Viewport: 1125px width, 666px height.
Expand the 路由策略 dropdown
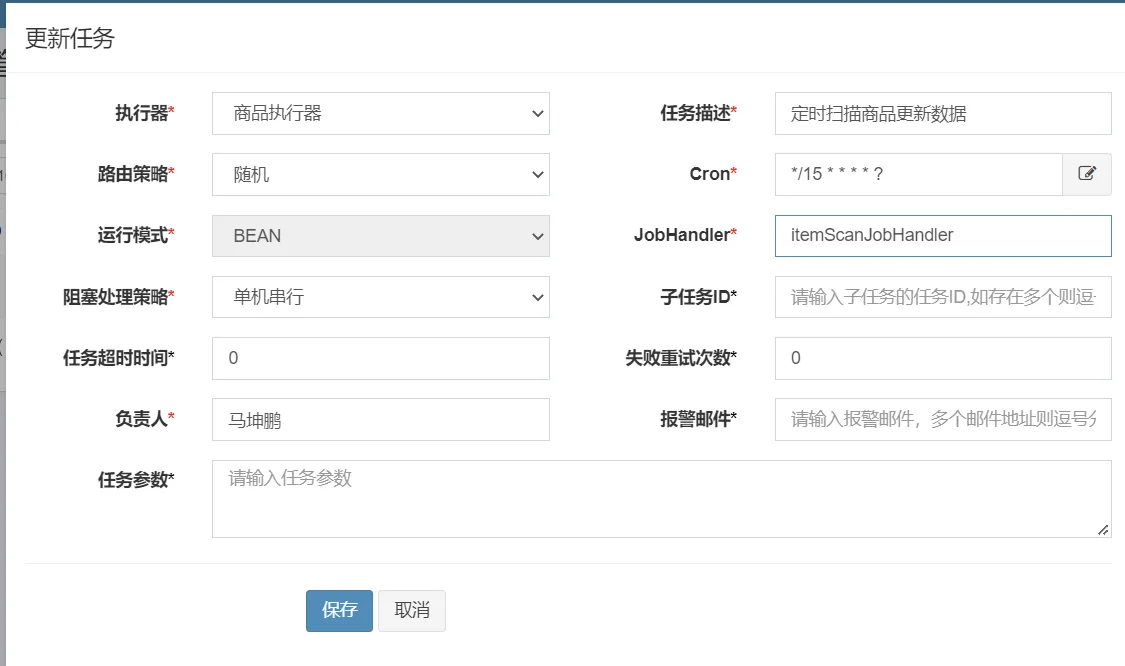point(380,174)
